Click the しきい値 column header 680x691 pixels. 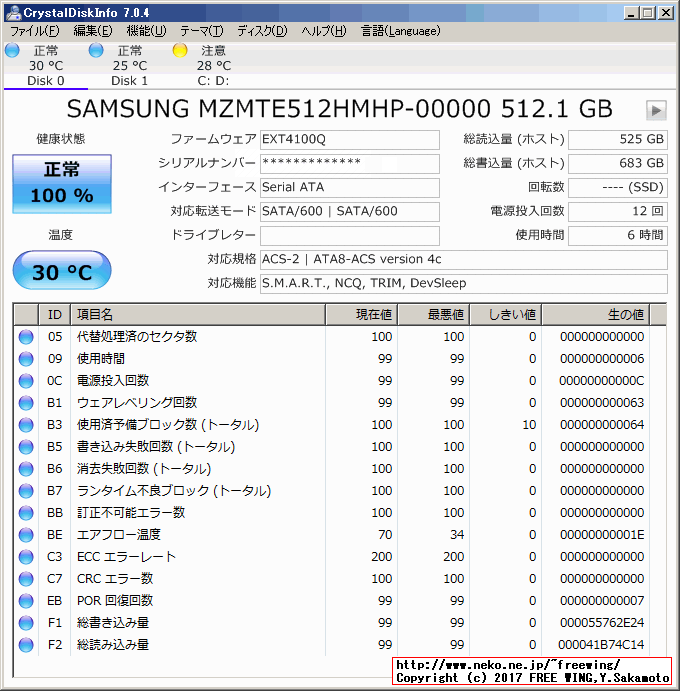coord(506,315)
